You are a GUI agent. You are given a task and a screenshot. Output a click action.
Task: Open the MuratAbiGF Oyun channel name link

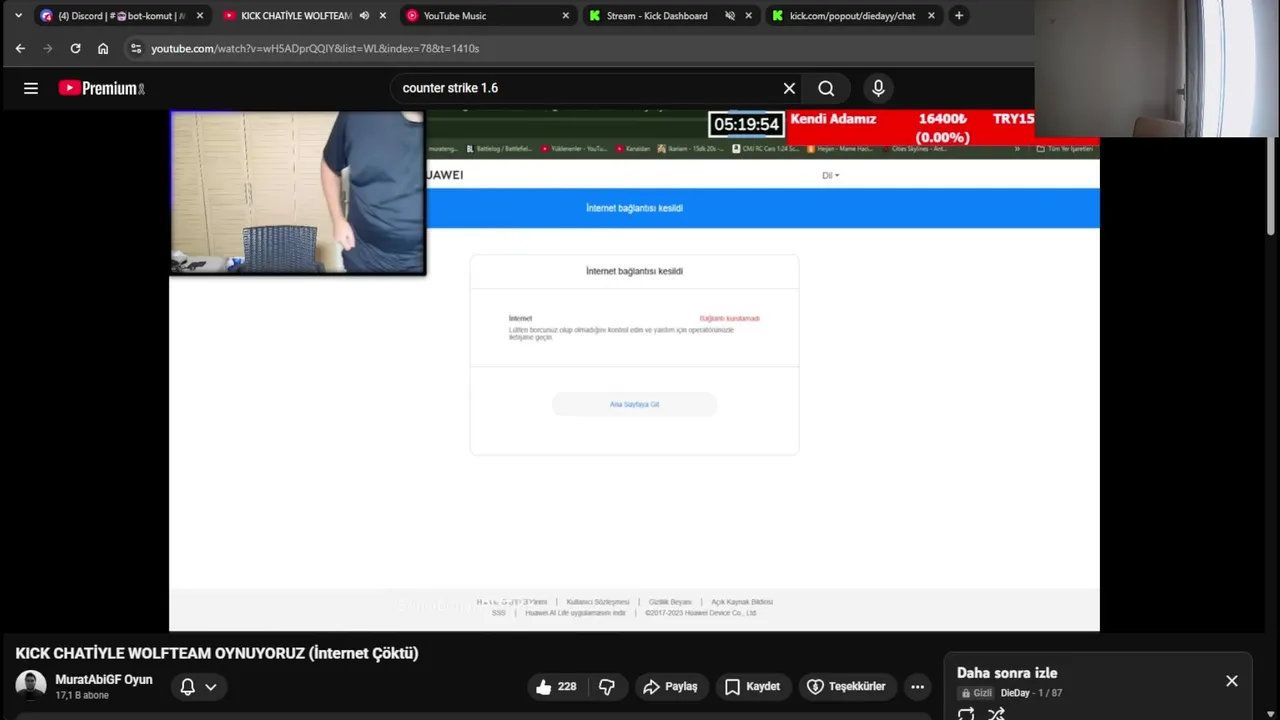click(x=104, y=679)
